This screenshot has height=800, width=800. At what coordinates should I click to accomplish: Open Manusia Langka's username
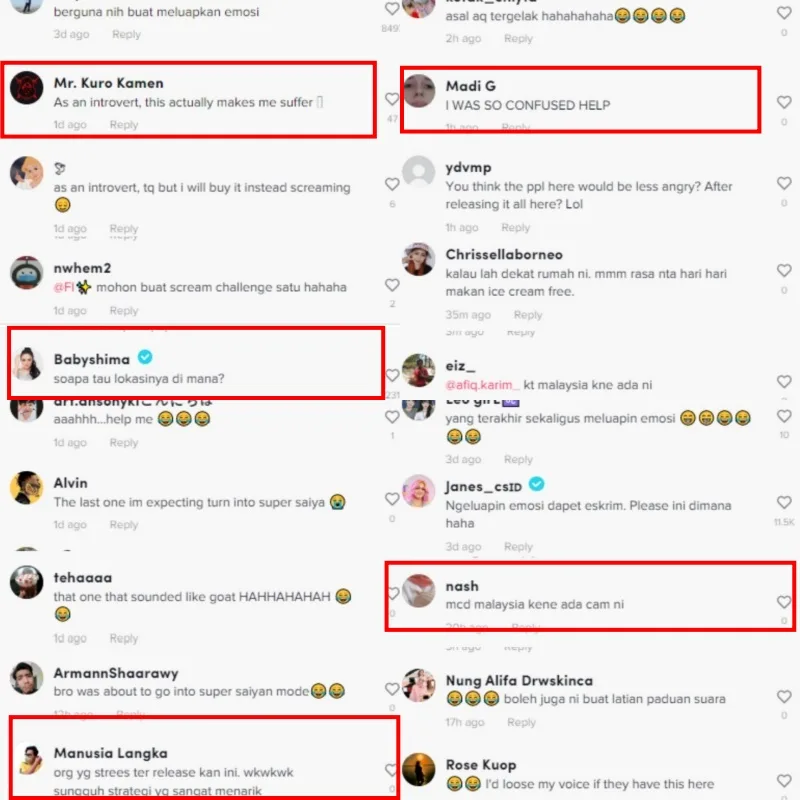(x=111, y=753)
